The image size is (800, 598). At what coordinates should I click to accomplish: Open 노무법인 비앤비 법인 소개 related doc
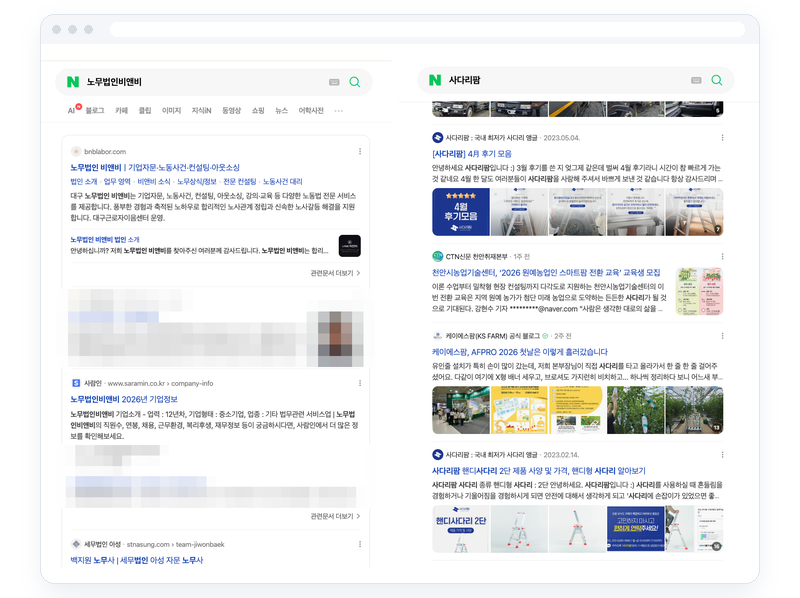(105, 239)
